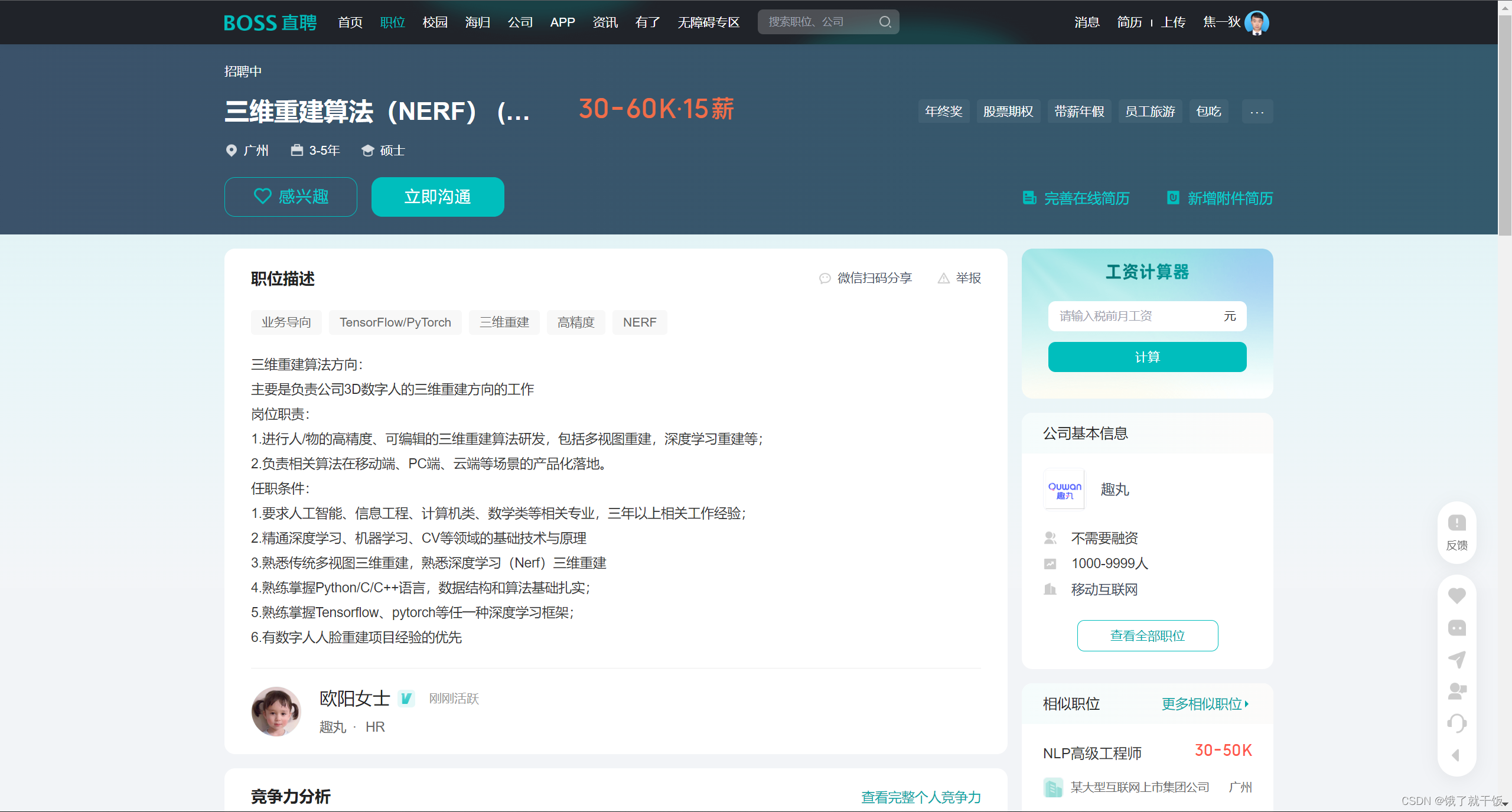
Task: Click the 带薪年假 benefit tag
Action: (x=1079, y=112)
